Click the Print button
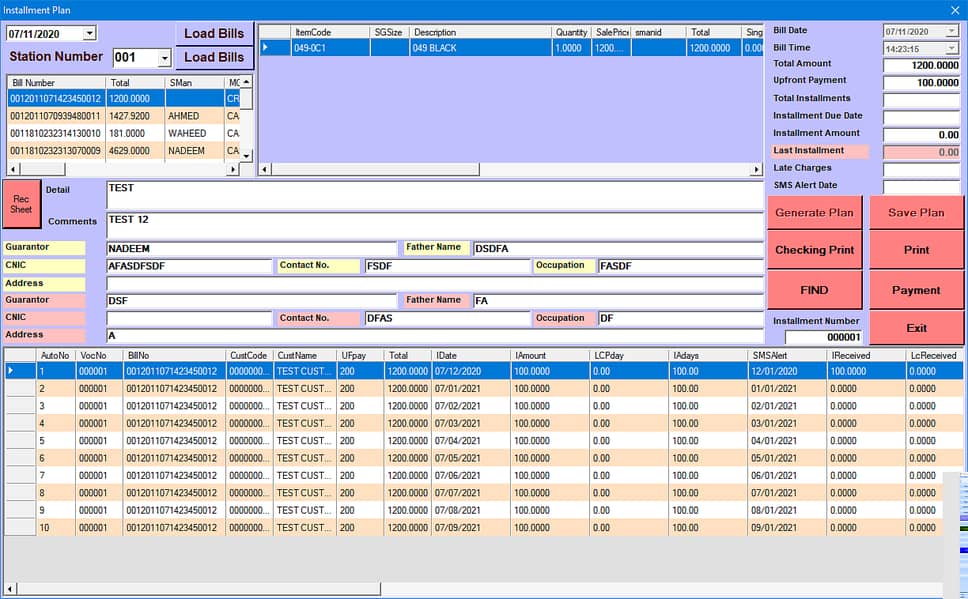Image resolution: width=968 pixels, height=599 pixels. pos(916,250)
